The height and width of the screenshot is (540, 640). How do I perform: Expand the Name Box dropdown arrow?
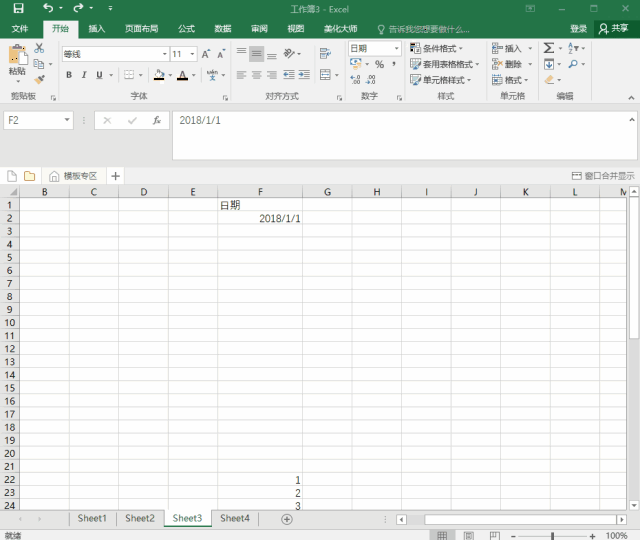(67, 120)
